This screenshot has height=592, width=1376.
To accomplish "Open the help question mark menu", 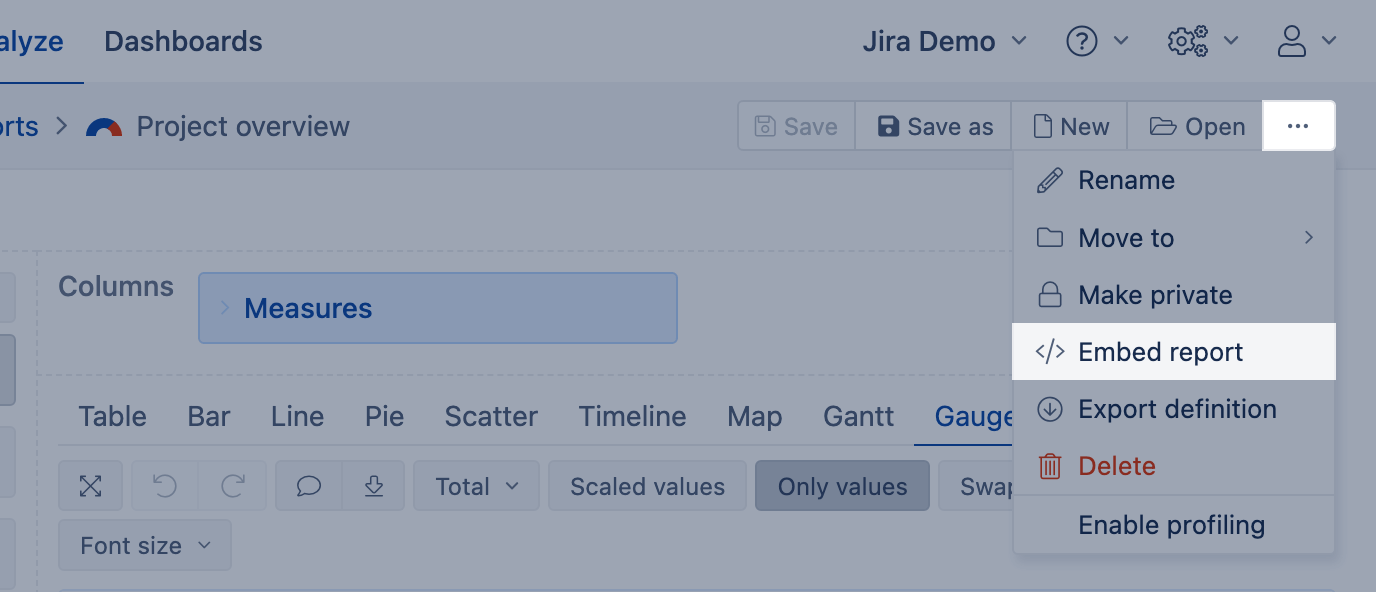I will click(x=1097, y=41).
